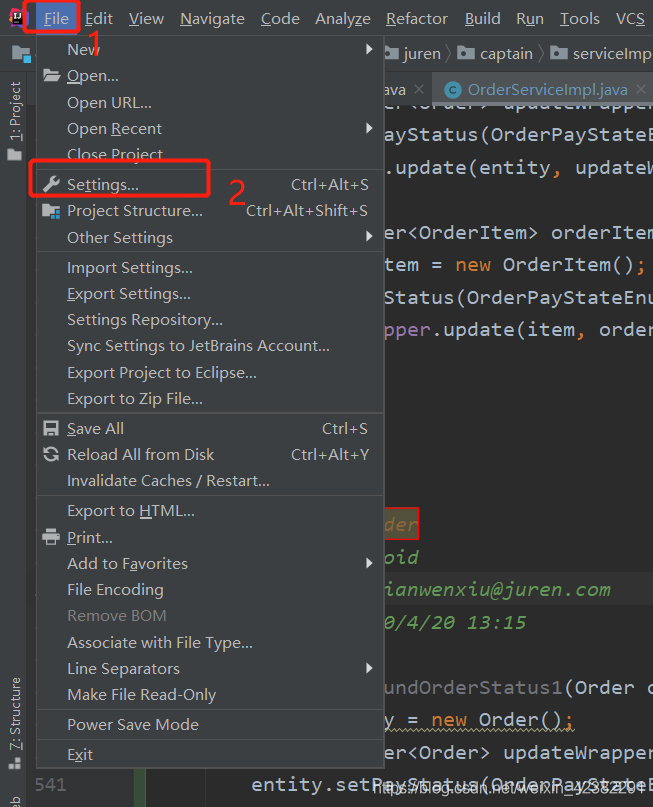The image size is (653, 807).
Task: Expand Add to Favorites submenu
Action: pyautogui.click(x=210, y=563)
